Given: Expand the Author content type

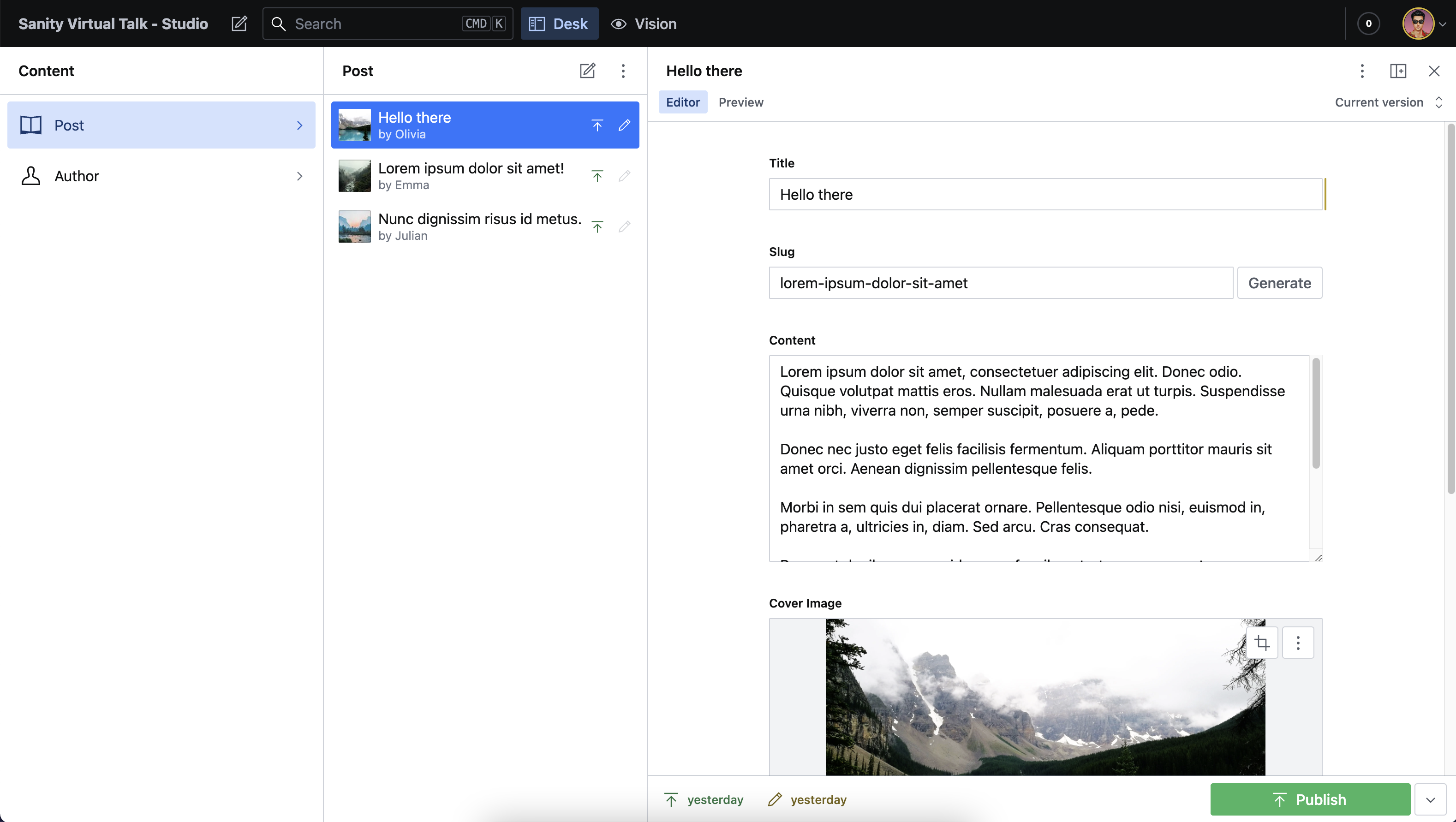Looking at the screenshot, I should pos(161,176).
